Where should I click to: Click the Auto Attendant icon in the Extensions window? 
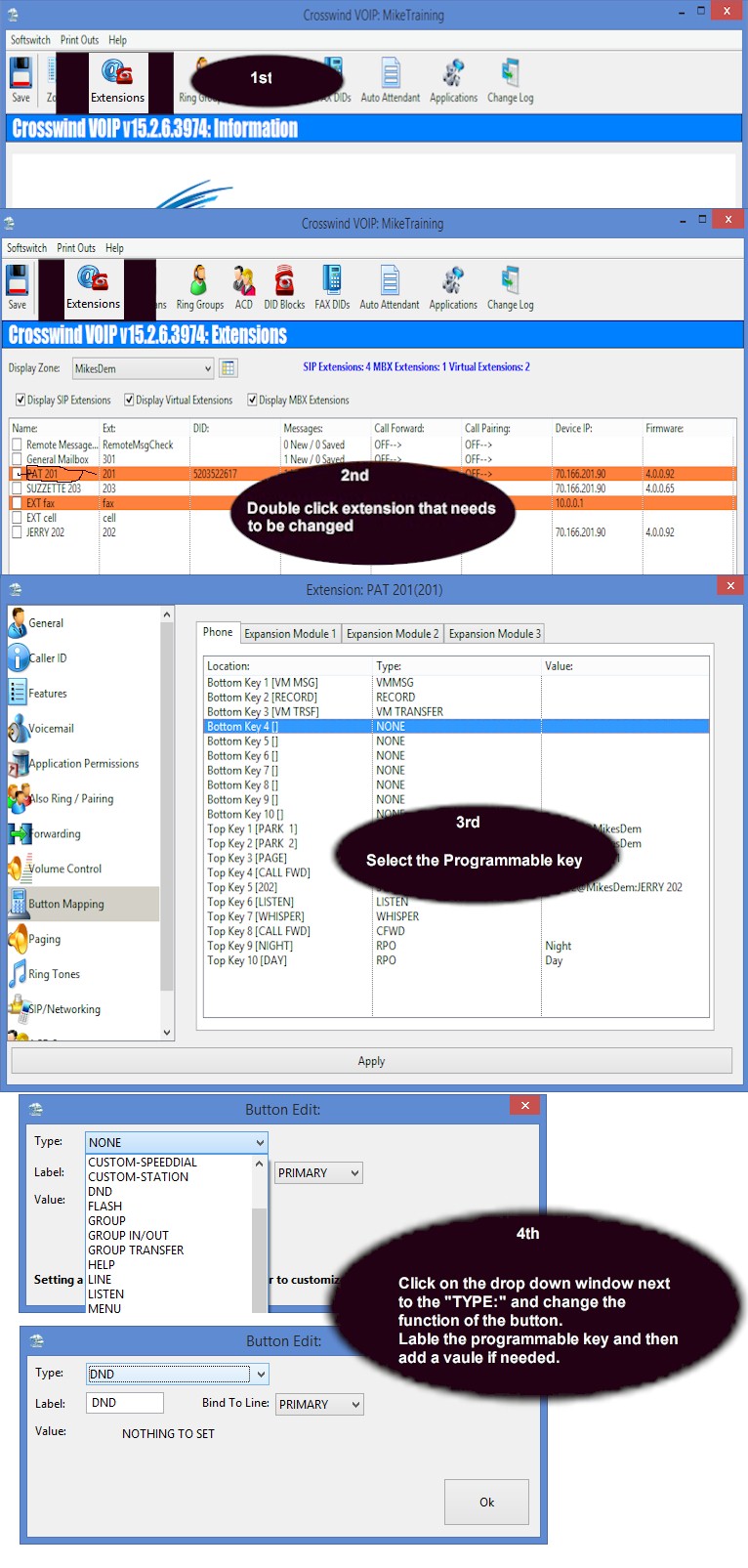[x=390, y=286]
